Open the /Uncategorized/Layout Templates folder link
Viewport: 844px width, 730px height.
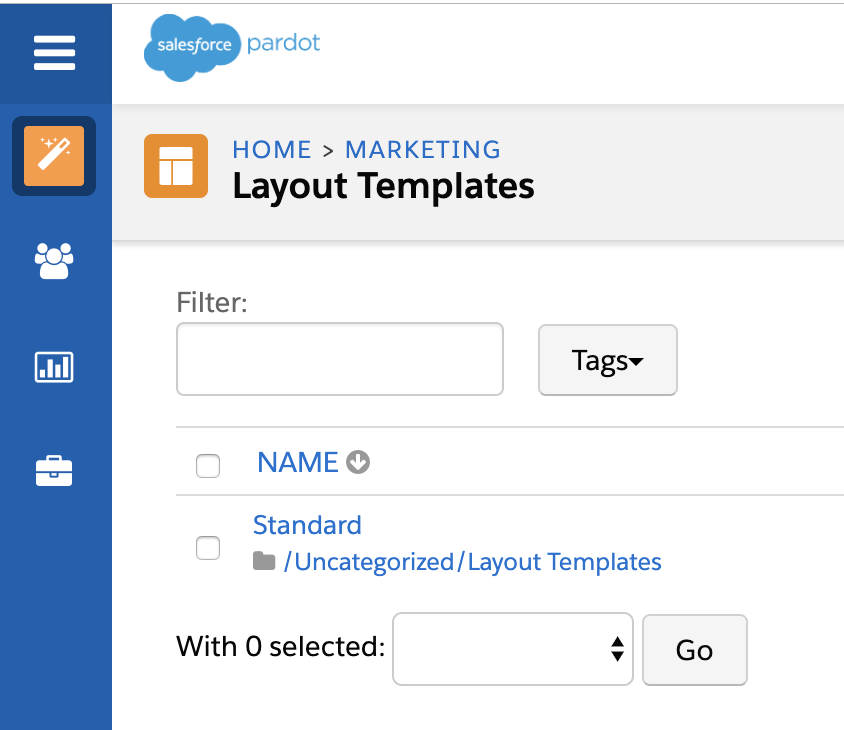coord(473,562)
